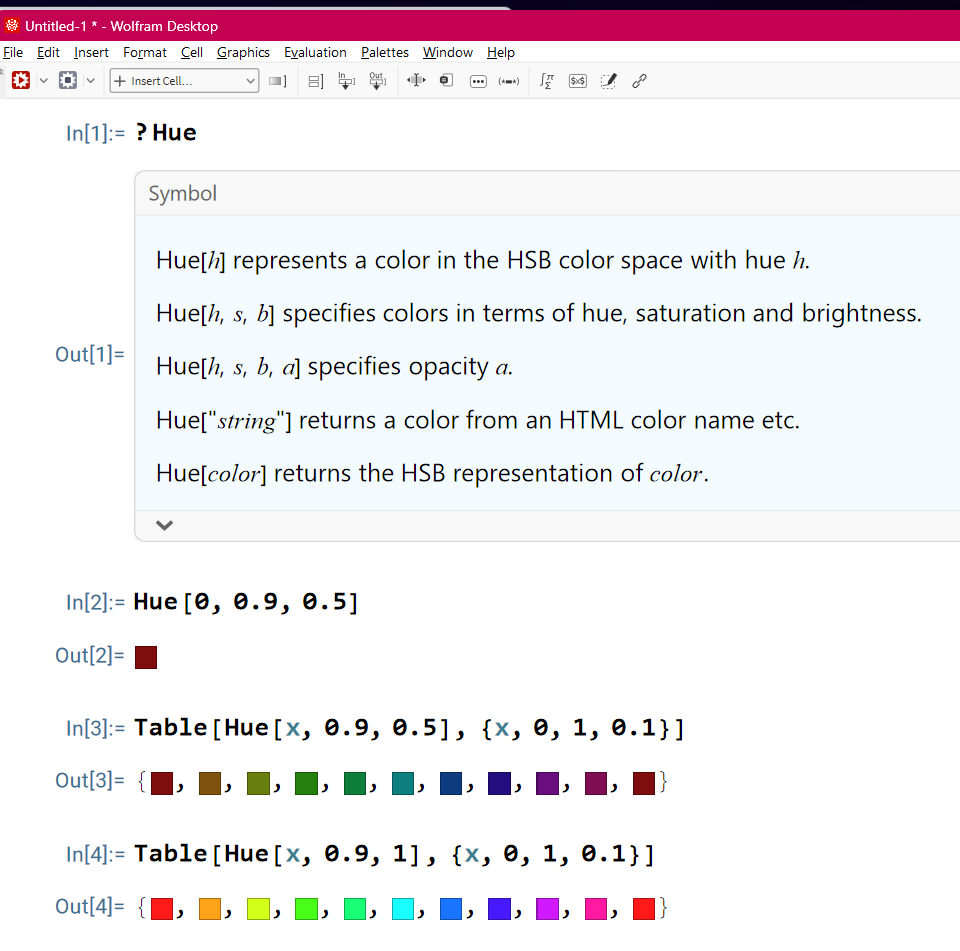The height and width of the screenshot is (951, 960).
Task: Open the Graphics menu
Action: click(243, 53)
